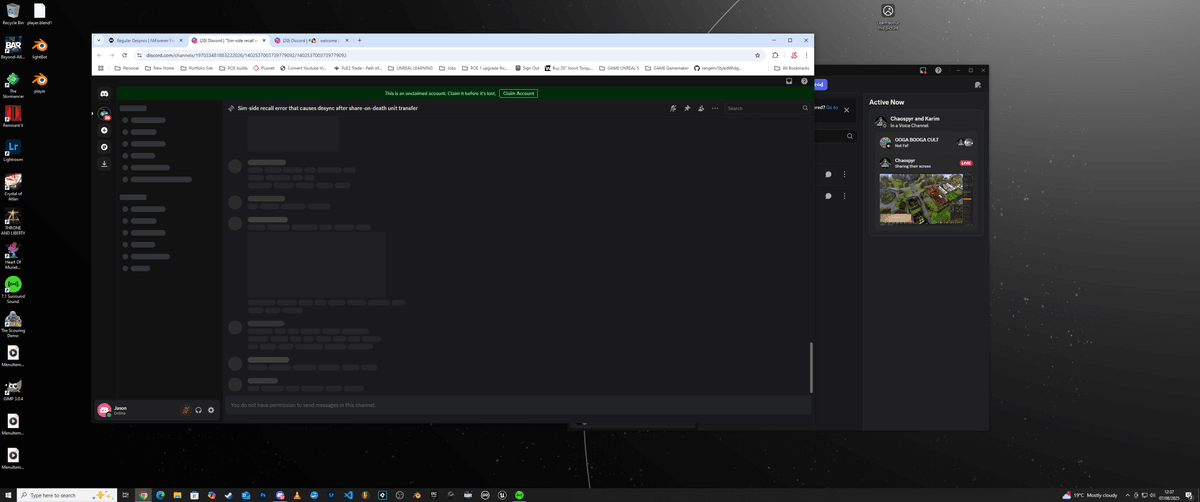Click the browser back arrow
Screen dimensions: 1200x502
99,55
